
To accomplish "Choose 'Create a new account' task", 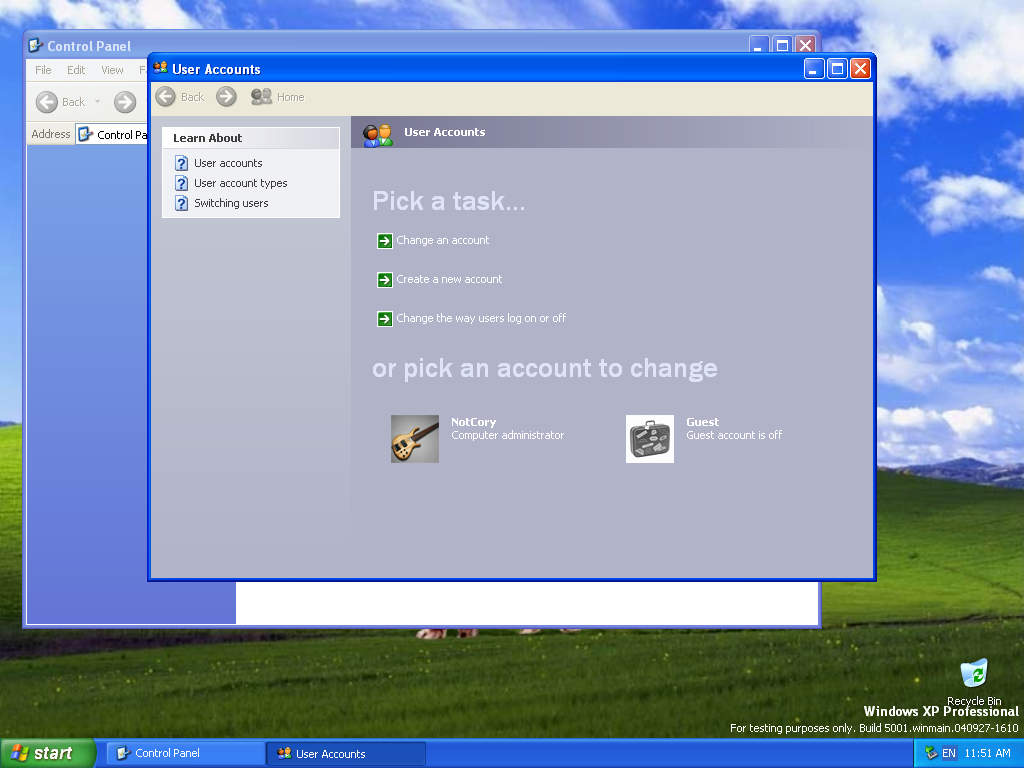I will (x=449, y=280).
